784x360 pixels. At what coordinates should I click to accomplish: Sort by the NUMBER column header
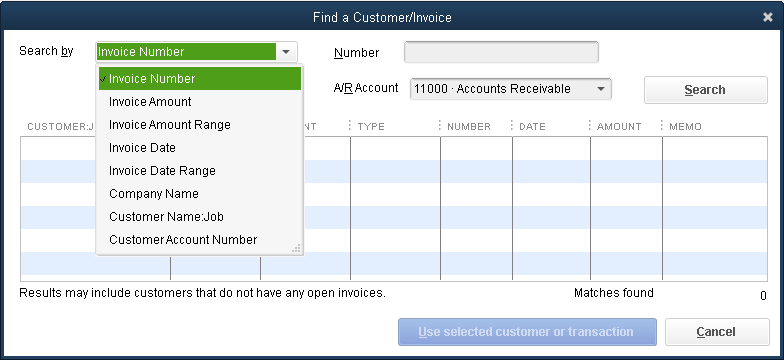click(x=468, y=126)
